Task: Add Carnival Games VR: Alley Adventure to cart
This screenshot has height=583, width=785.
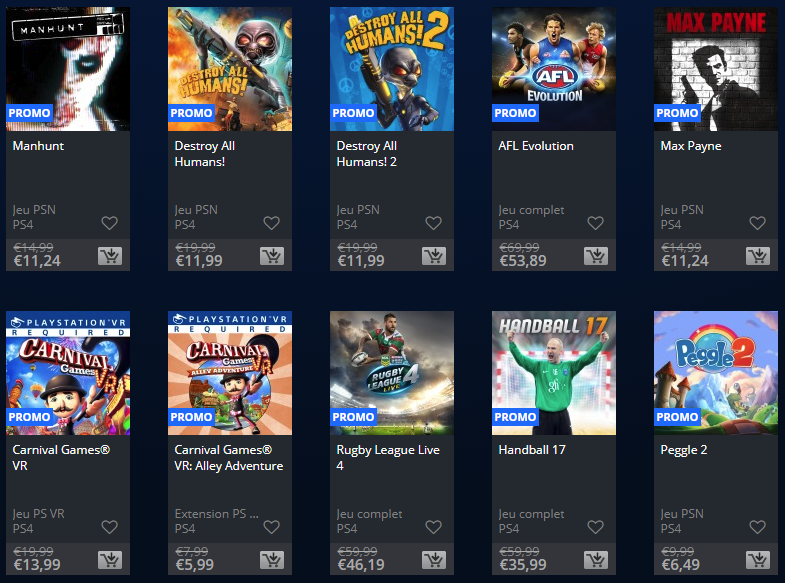Action: pyautogui.click(x=272, y=560)
